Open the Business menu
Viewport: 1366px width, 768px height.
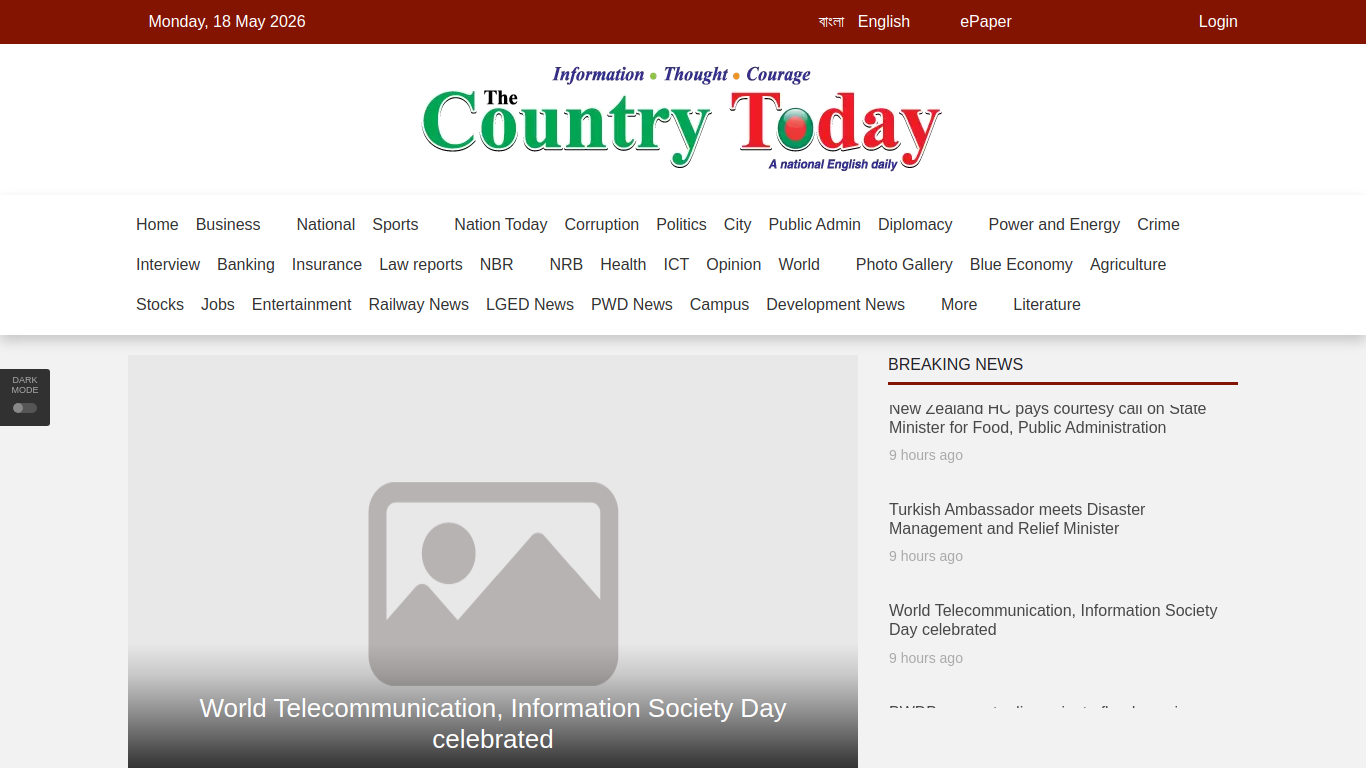click(228, 225)
